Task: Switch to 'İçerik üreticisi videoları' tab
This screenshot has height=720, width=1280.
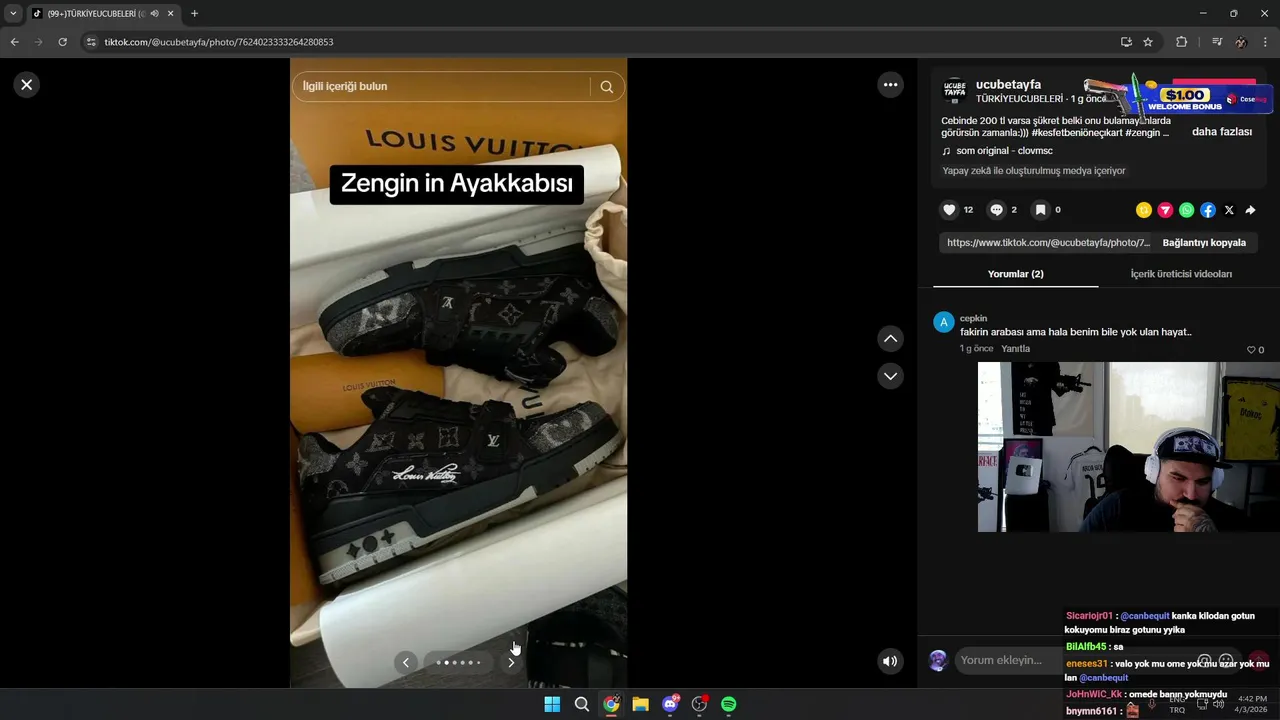Action: (1181, 274)
